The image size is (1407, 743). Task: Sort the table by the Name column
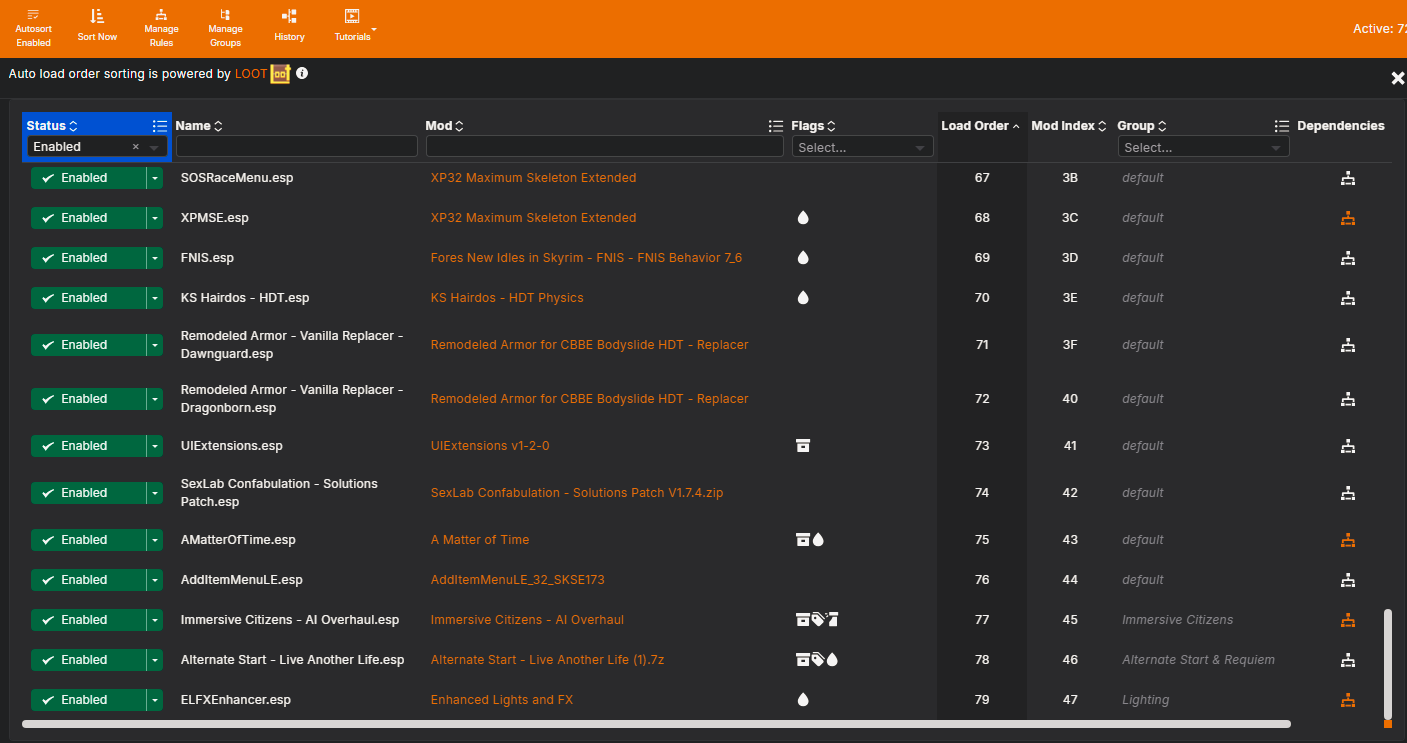tap(199, 126)
